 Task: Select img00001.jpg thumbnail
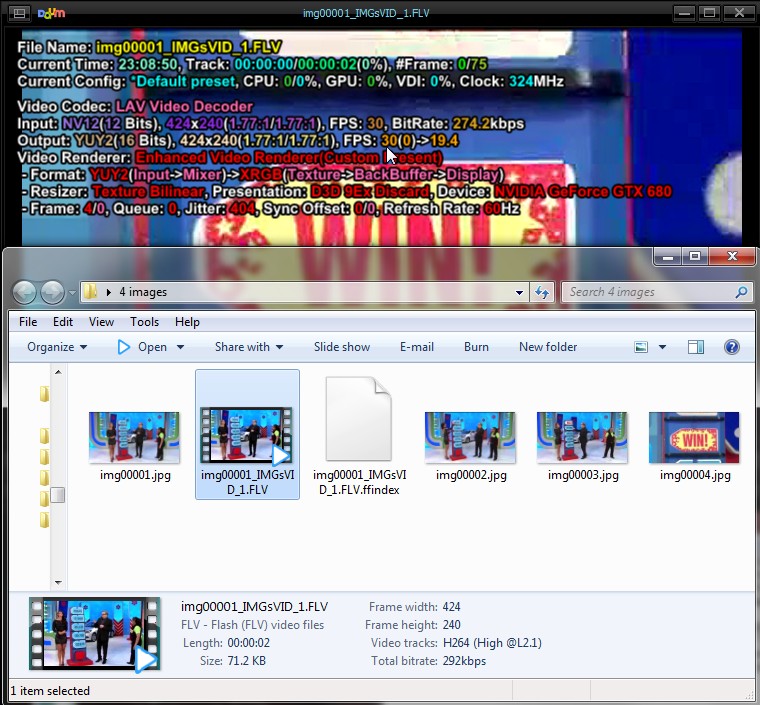pyautogui.click(x=134, y=437)
